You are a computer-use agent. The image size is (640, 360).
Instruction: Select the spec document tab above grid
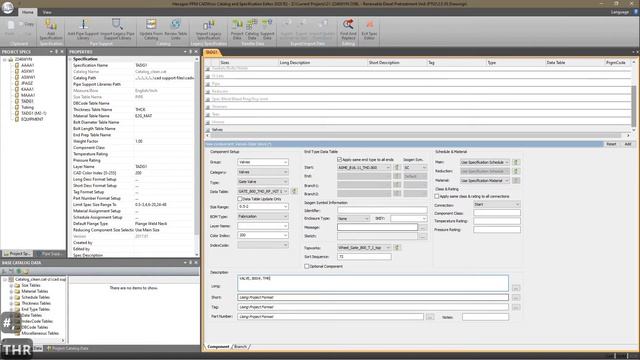click(211, 52)
